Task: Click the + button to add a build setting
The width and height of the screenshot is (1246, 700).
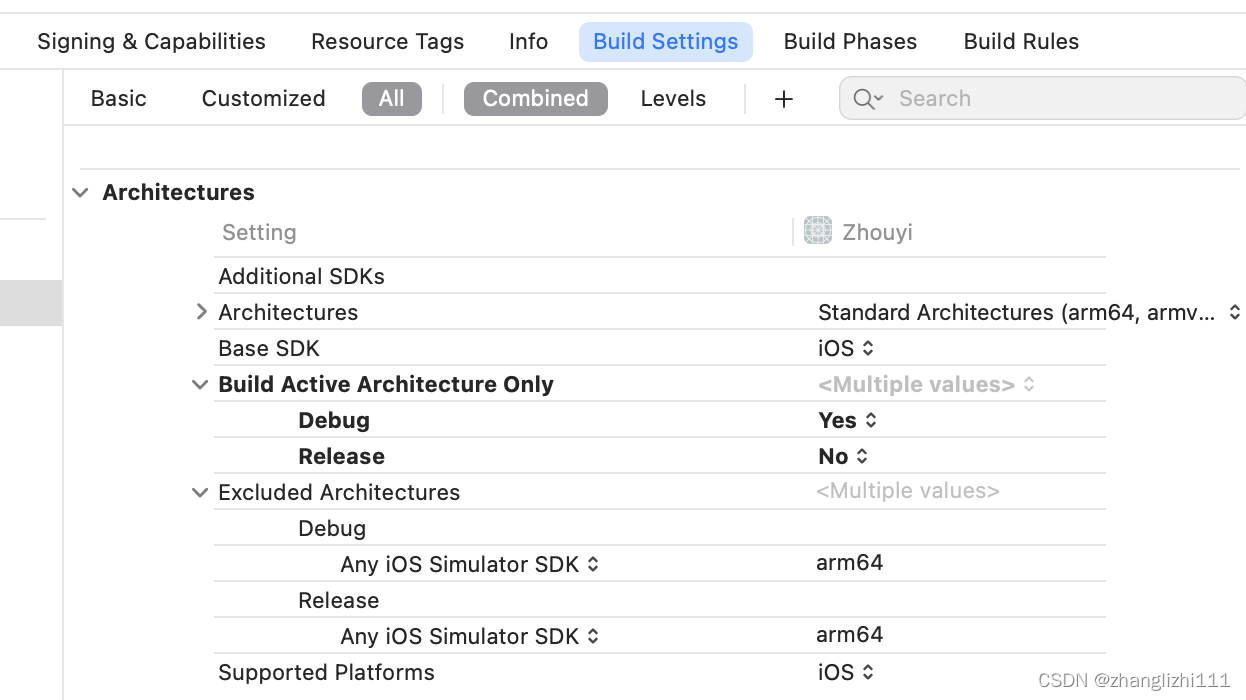Action: 783,98
